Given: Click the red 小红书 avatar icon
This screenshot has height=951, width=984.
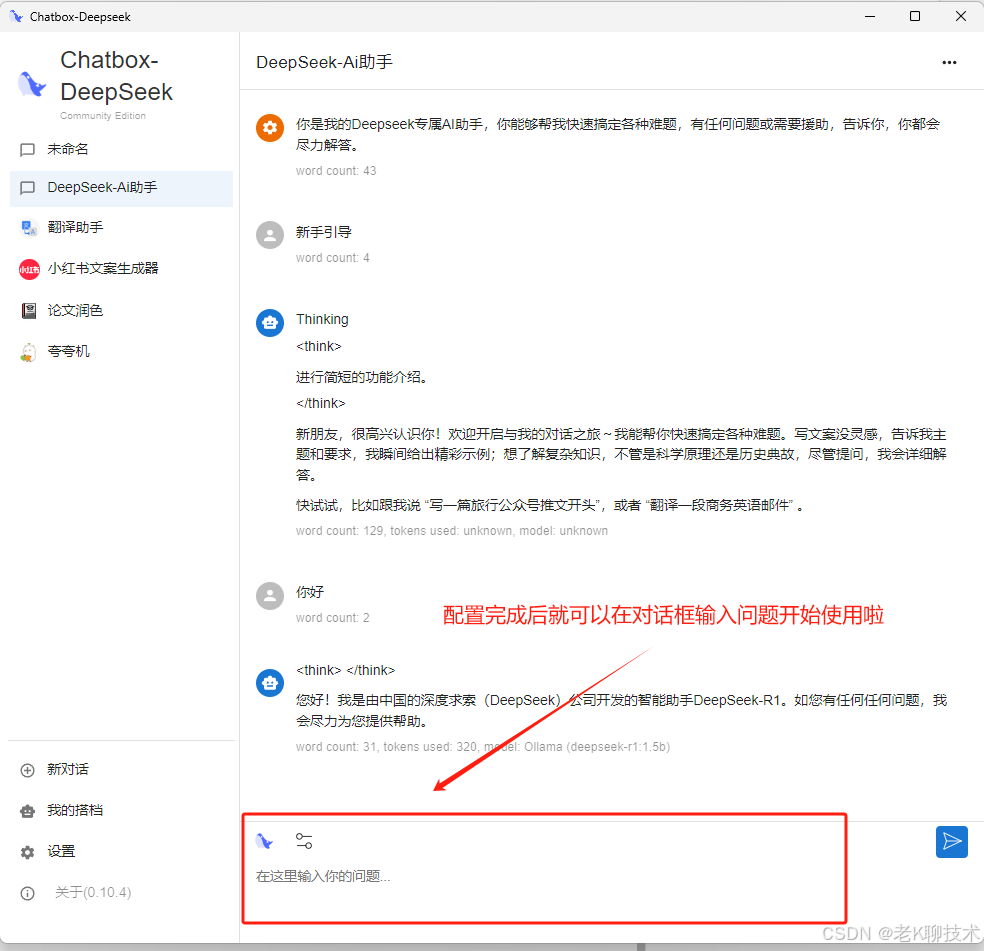Looking at the screenshot, I should [29, 269].
